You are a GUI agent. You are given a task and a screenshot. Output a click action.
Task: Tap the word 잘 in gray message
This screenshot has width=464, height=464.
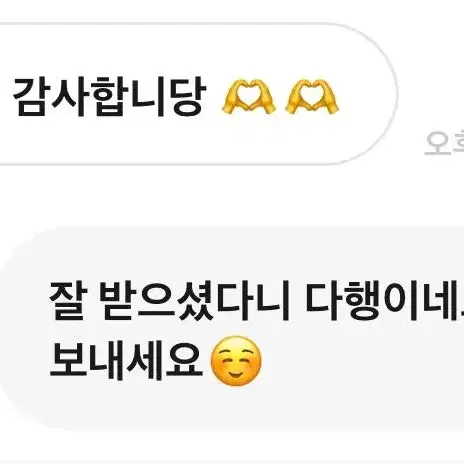pyautogui.click(x=68, y=301)
